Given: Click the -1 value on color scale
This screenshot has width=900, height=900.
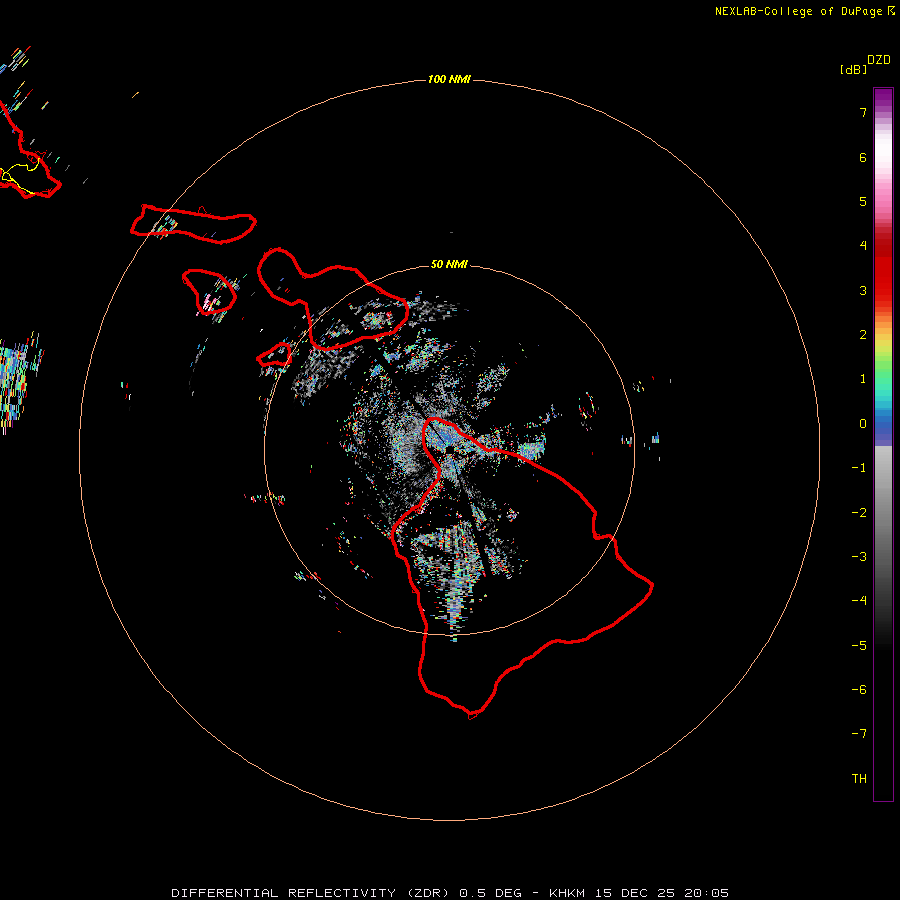Looking at the screenshot, I should 859,468.
